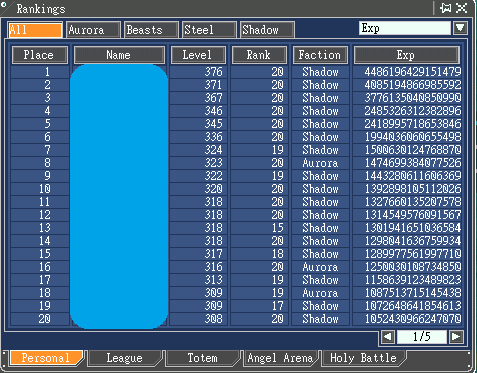Sort by the Level column header
This screenshot has height=373, width=477.
(198, 55)
